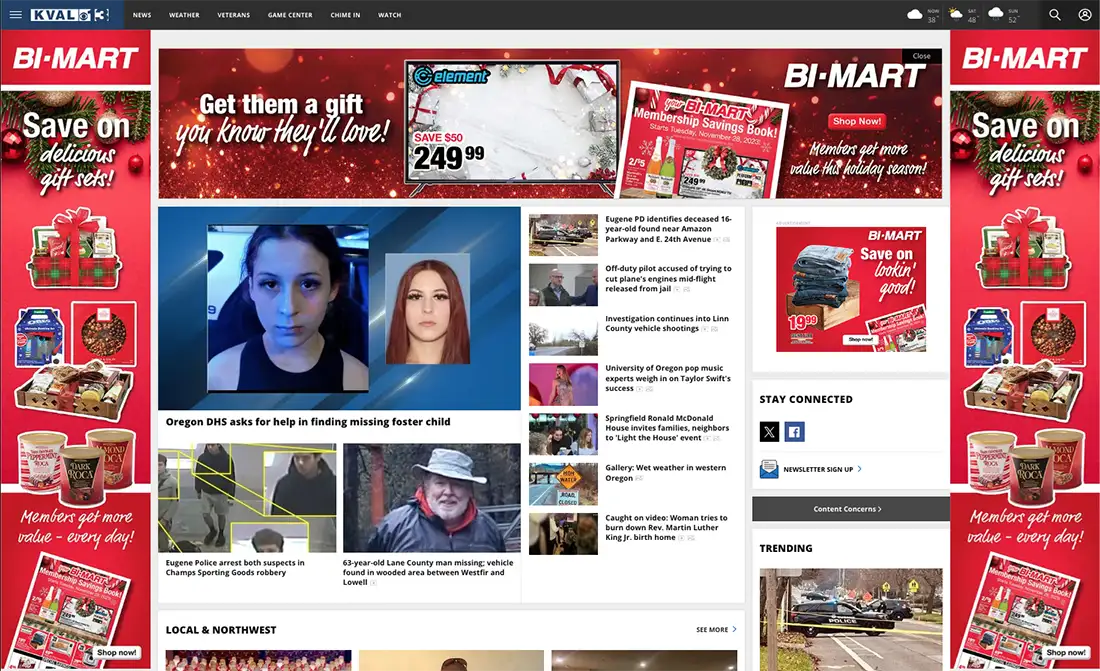Open Champs Sporting Goods robbery story
The height and width of the screenshot is (671, 1100).
coord(235,567)
